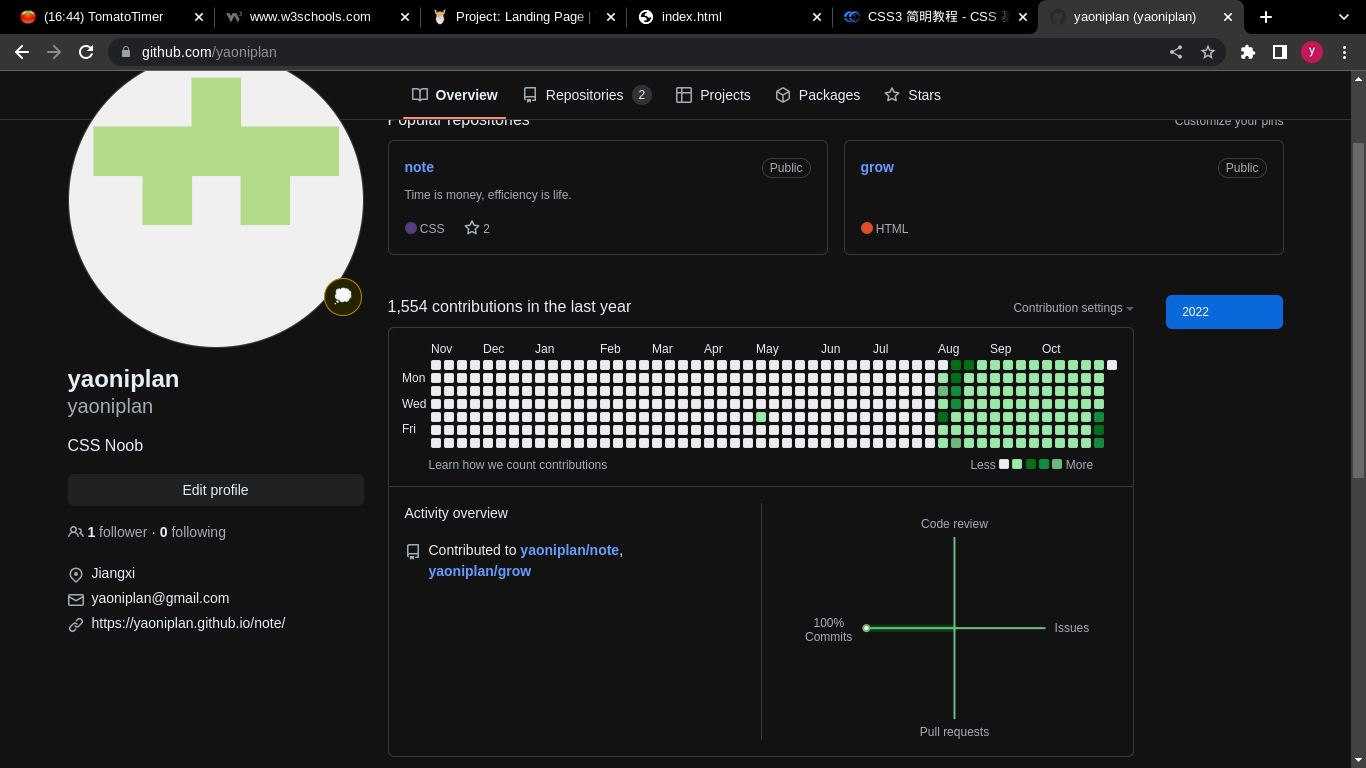Click the Public badge on note repo
This screenshot has height=768, width=1366.
pyautogui.click(x=786, y=168)
